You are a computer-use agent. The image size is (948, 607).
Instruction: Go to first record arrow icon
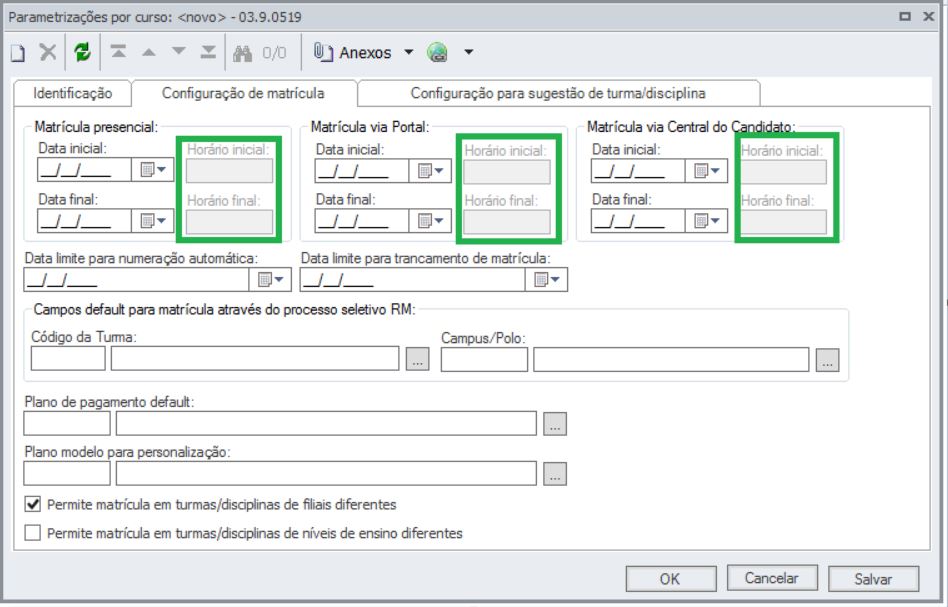[118, 53]
